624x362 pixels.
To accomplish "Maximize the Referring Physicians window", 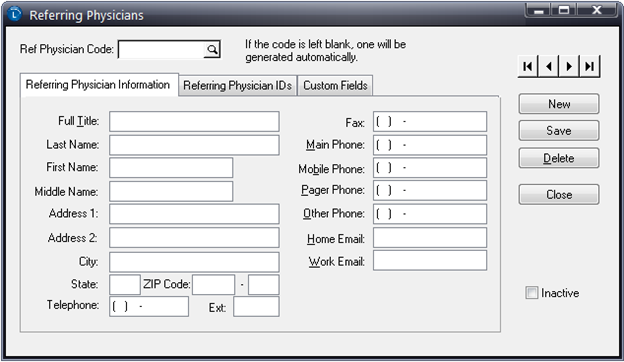I will click(x=564, y=10).
